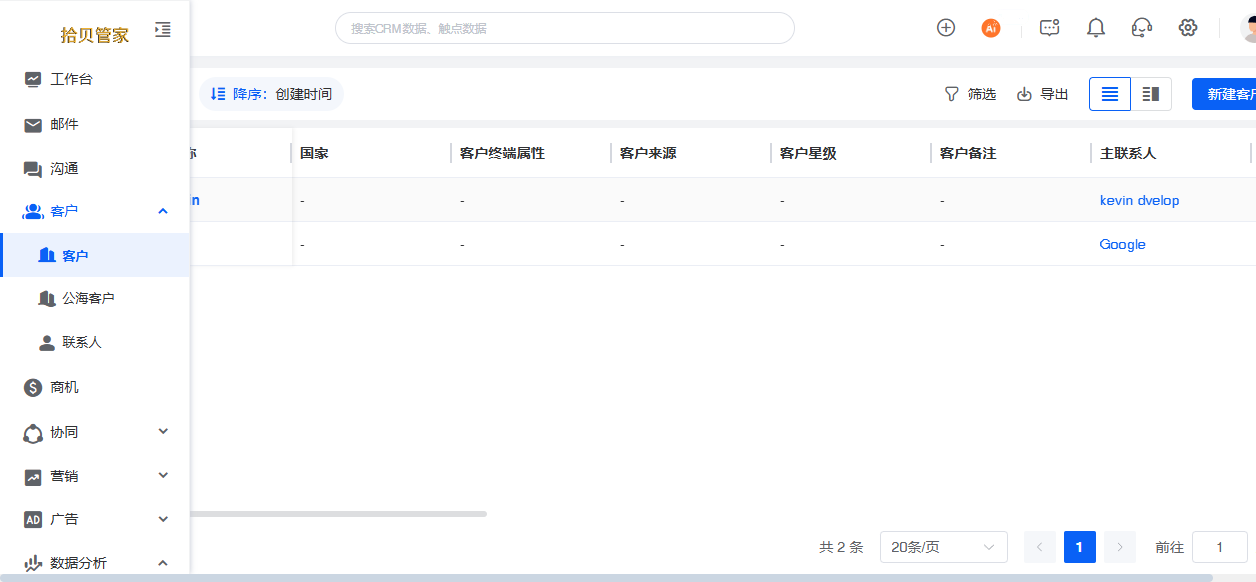Click the customer service headset icon
Image resolution: width=1256 pixels, height=582 pixels.
click(1142, 28)
